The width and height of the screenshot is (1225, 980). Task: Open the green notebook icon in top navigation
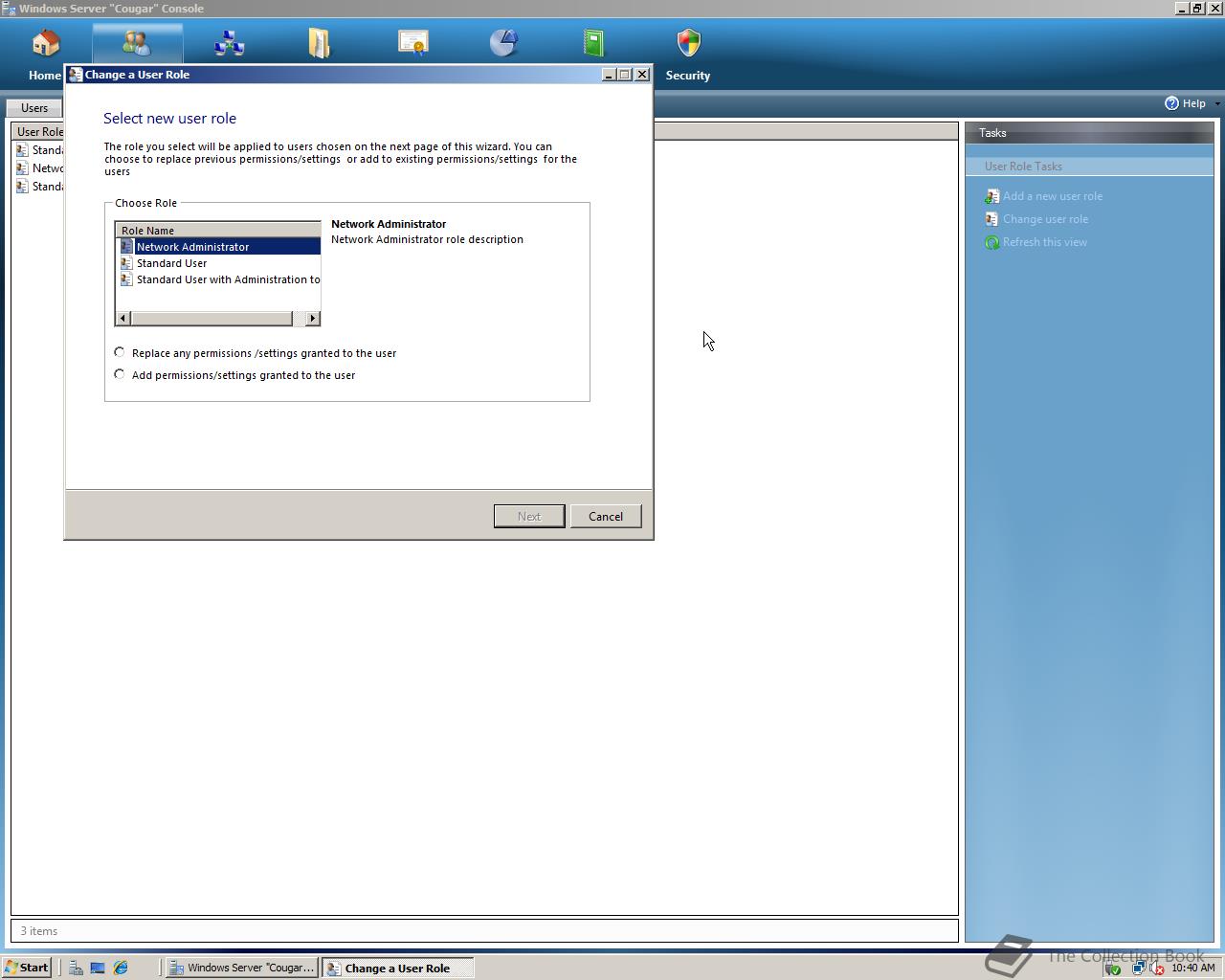(x=593, y=44)
